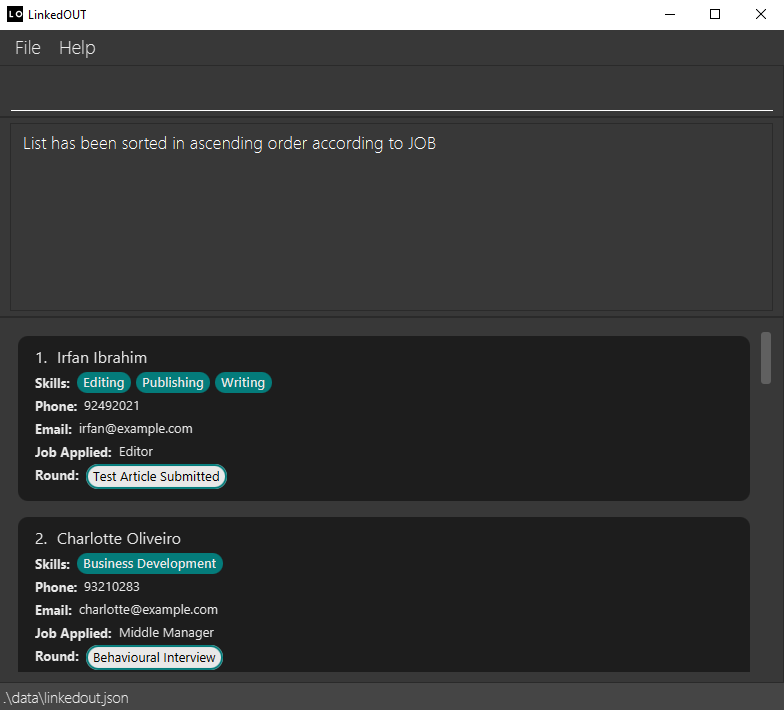Viewport: 784px width, 710px height.
Task: Click the Test Article Submitted round badge
Action: 156,477
